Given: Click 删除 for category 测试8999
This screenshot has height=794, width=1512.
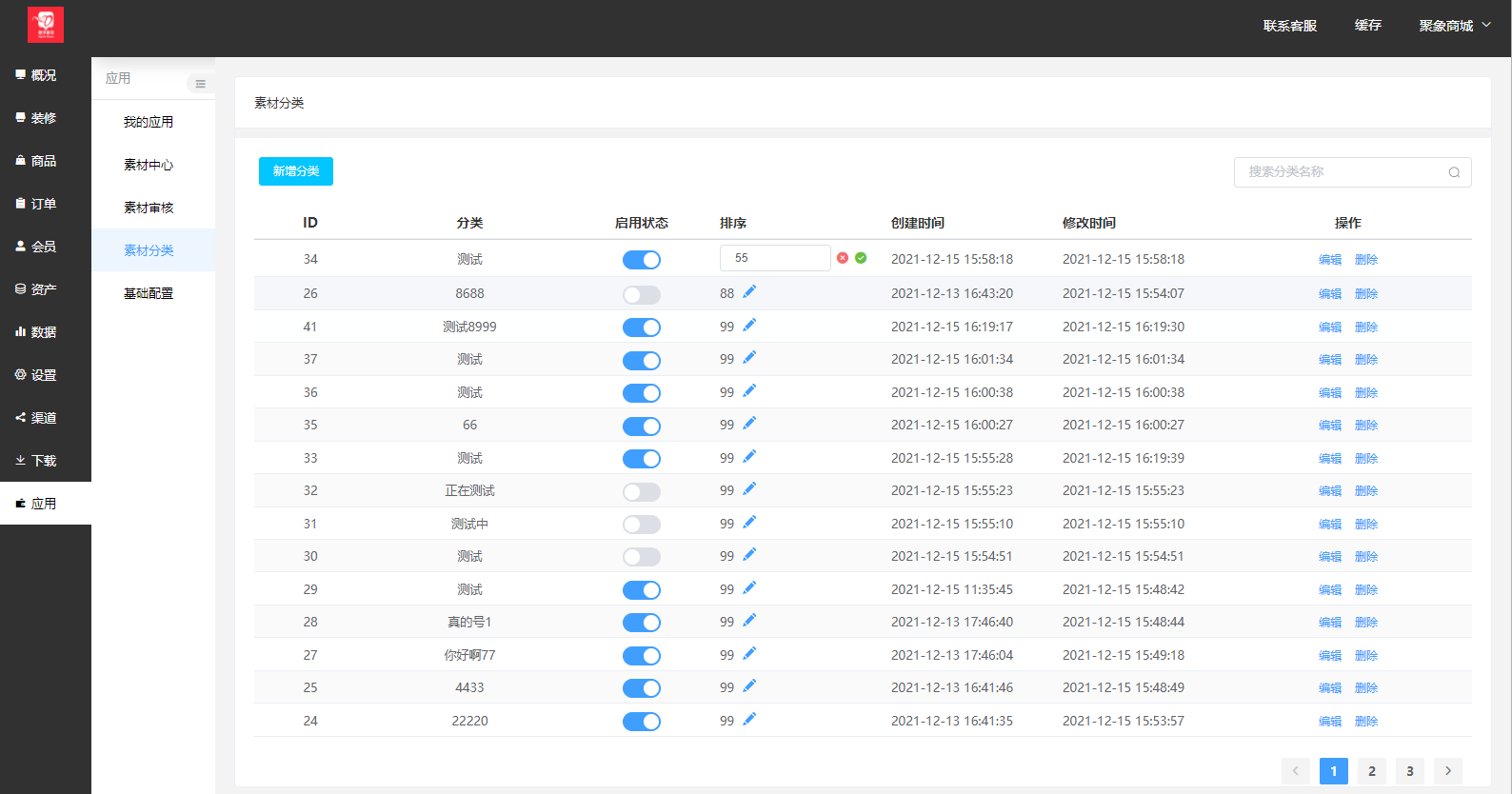Looking at the screenshot, I should (x=1366, y=328).
